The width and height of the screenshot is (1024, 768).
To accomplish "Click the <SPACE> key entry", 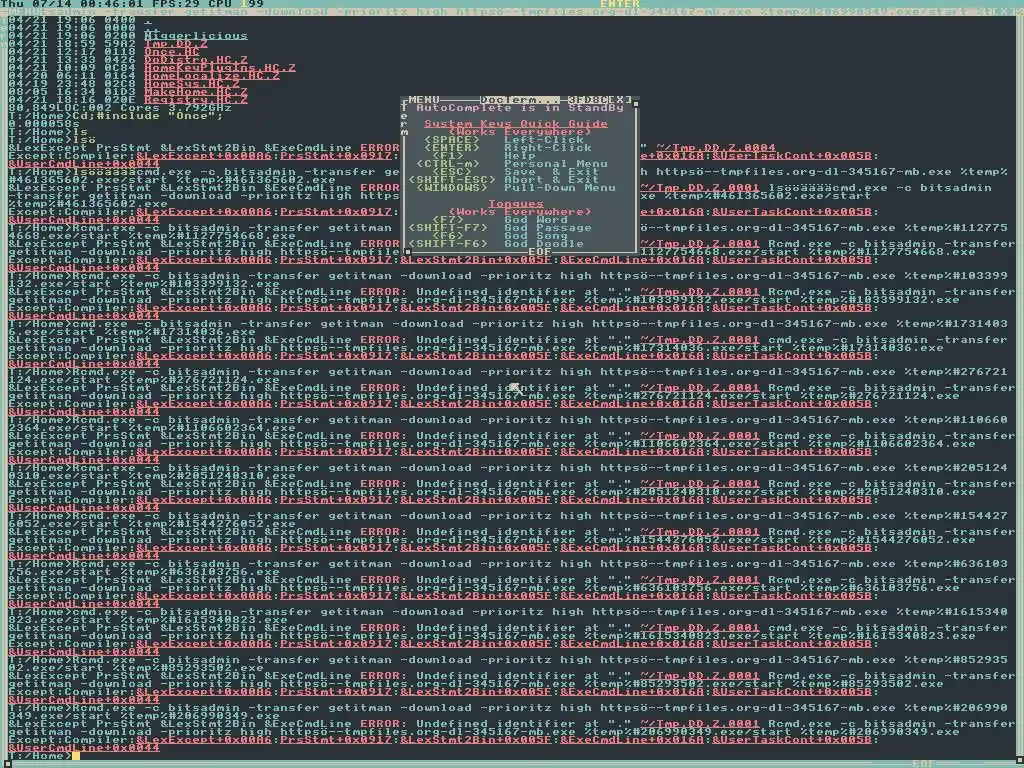I will (x=452, y=140).
